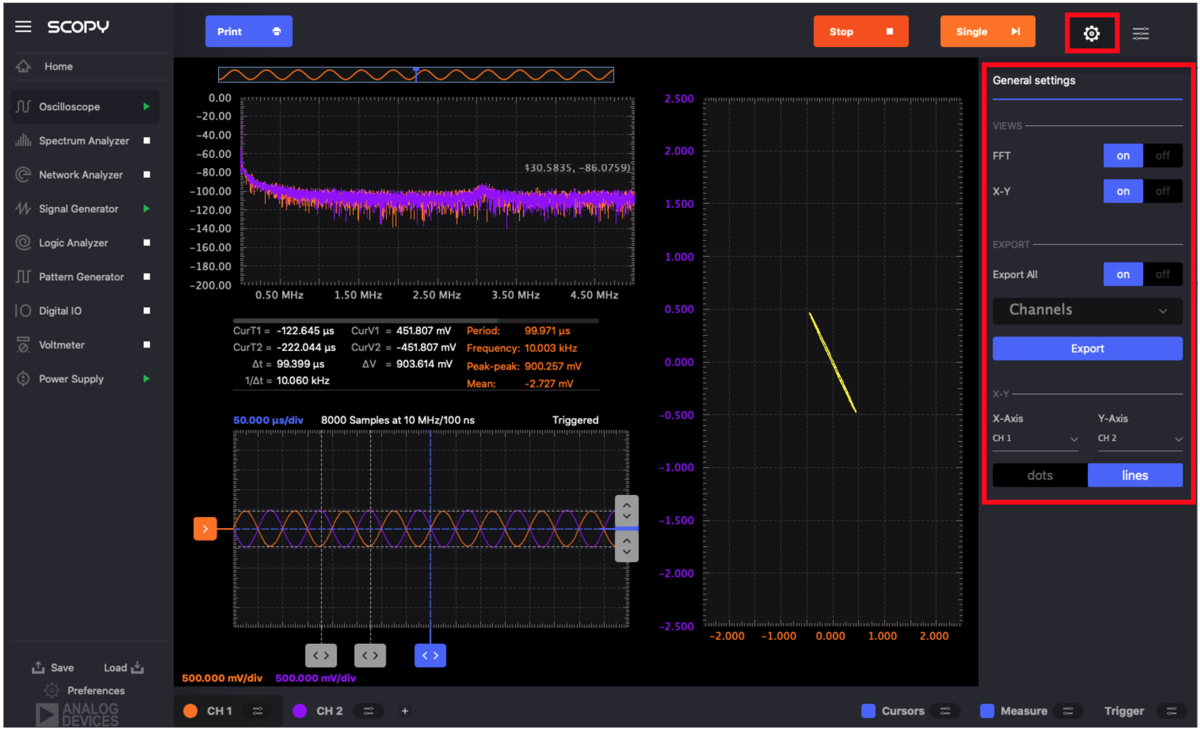The width and height of the screenshot is (1200, 731).
Task: Open CH 2 channel settings menu
Action: click(368, 712)
